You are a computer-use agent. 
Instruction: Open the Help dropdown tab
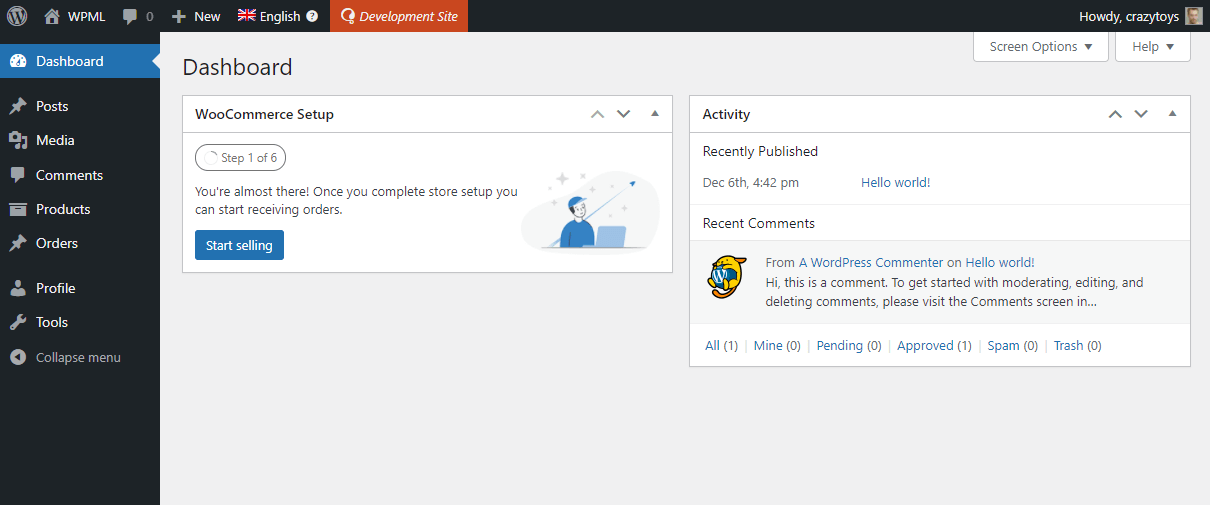(1153, 46)
